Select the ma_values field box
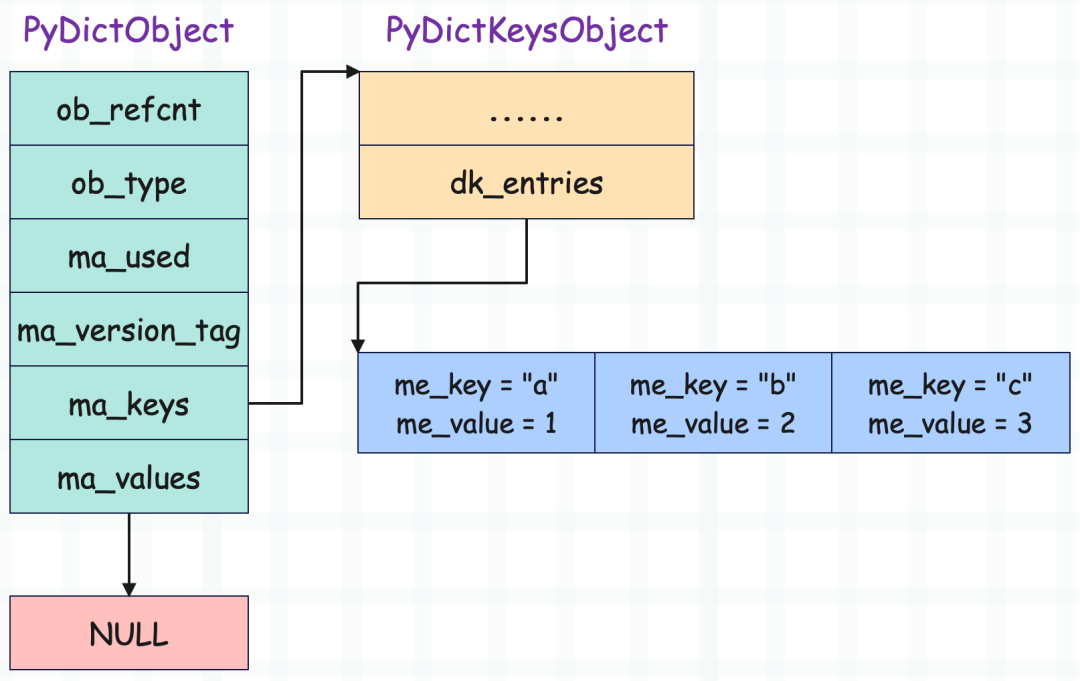Viewport: 1080px width, 681px height. pyautogui.click(x=129, y=476)
